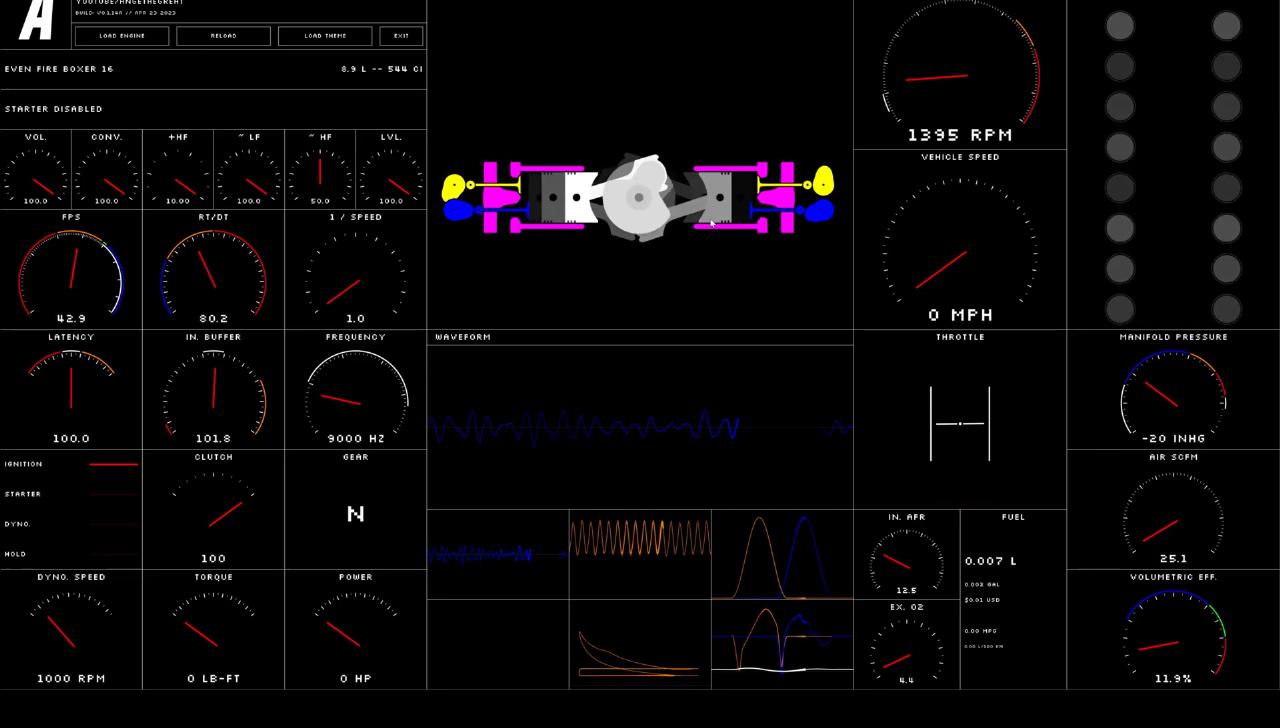Click the left yellow camshaft lobe
1280x728 pixels.
click(454, 186)
